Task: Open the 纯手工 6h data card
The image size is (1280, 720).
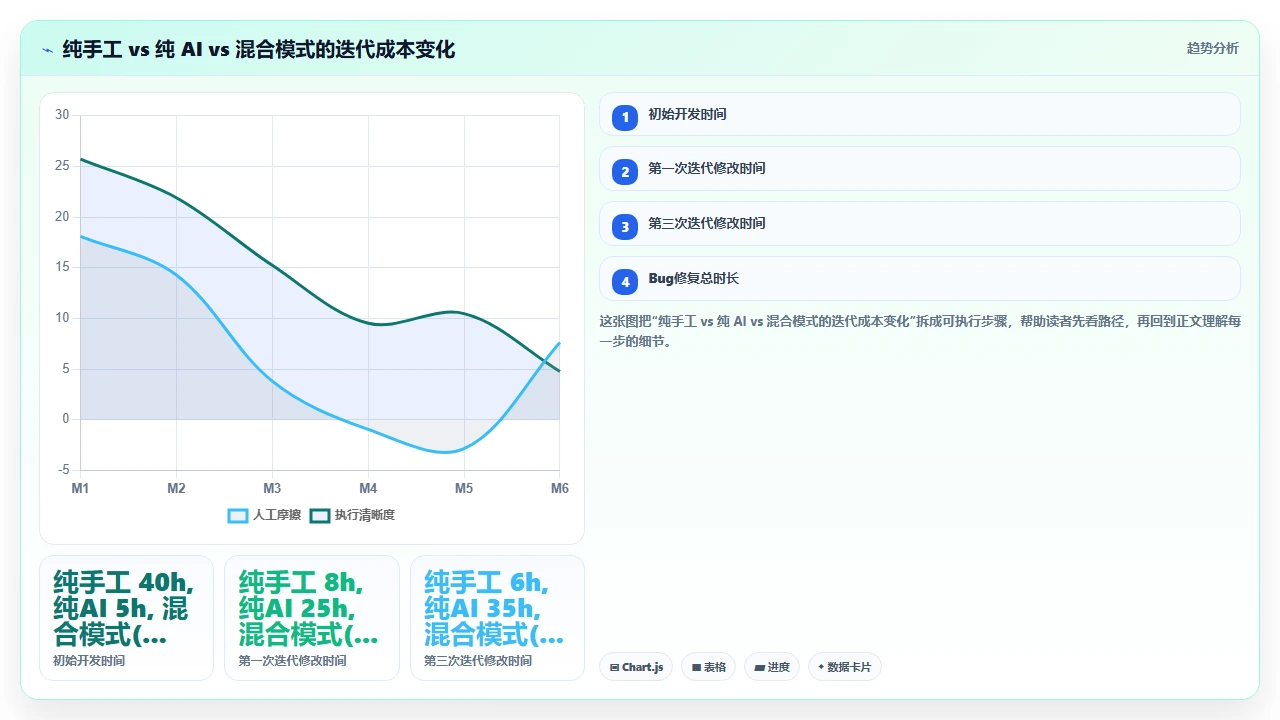Action: tap(497, 618)
